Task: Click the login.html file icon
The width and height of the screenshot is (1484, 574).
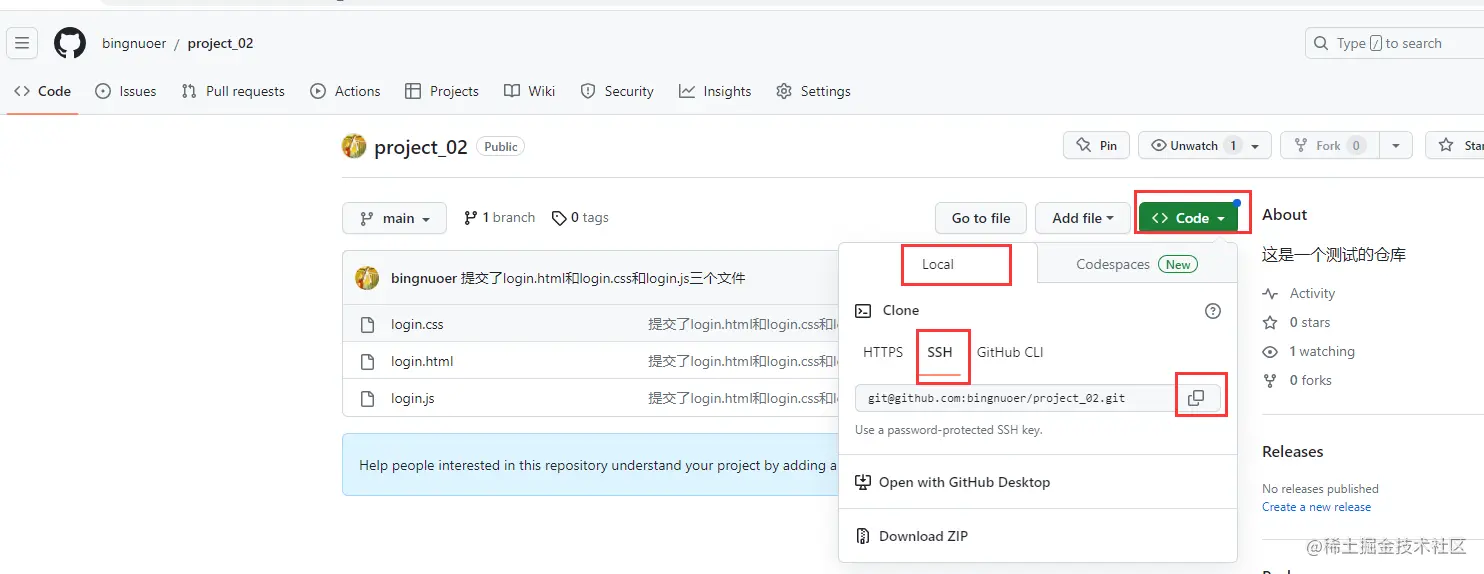Action: [x=367, y=361]
